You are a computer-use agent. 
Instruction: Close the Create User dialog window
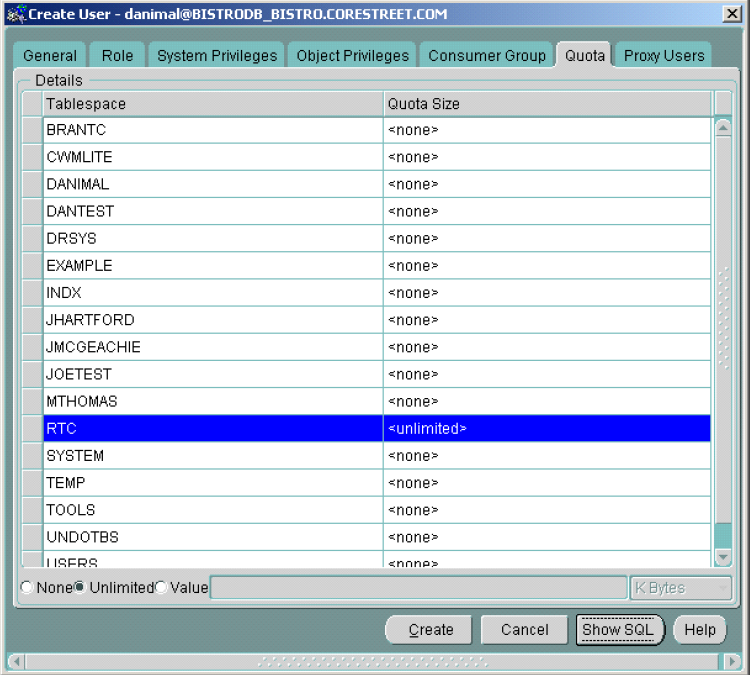coord(732,14)
